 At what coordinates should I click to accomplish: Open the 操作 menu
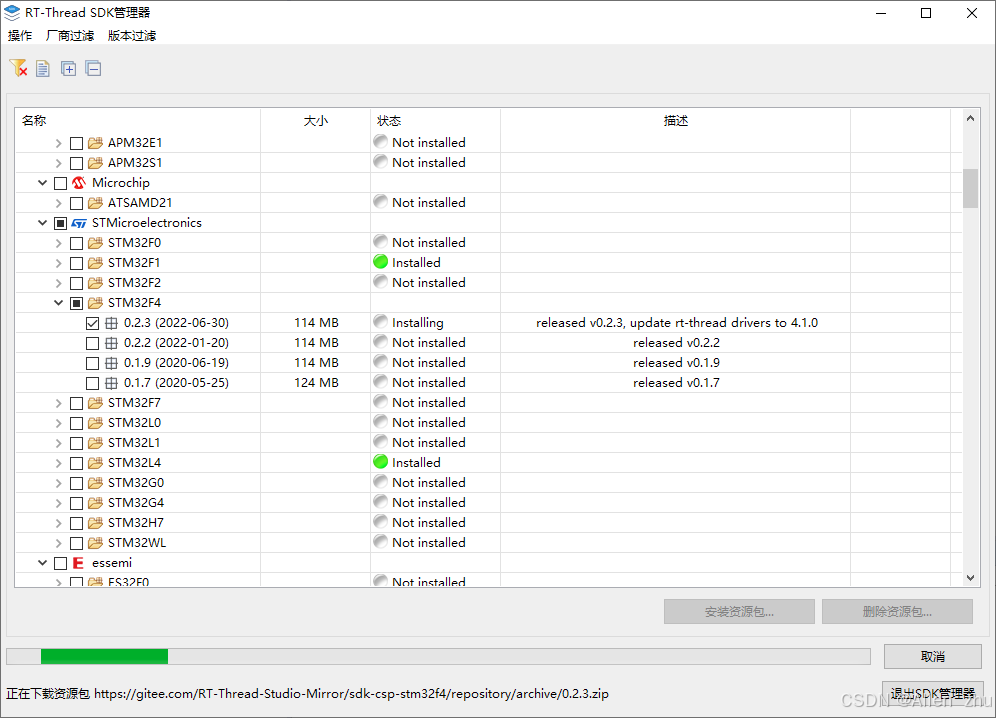point(20,36)
